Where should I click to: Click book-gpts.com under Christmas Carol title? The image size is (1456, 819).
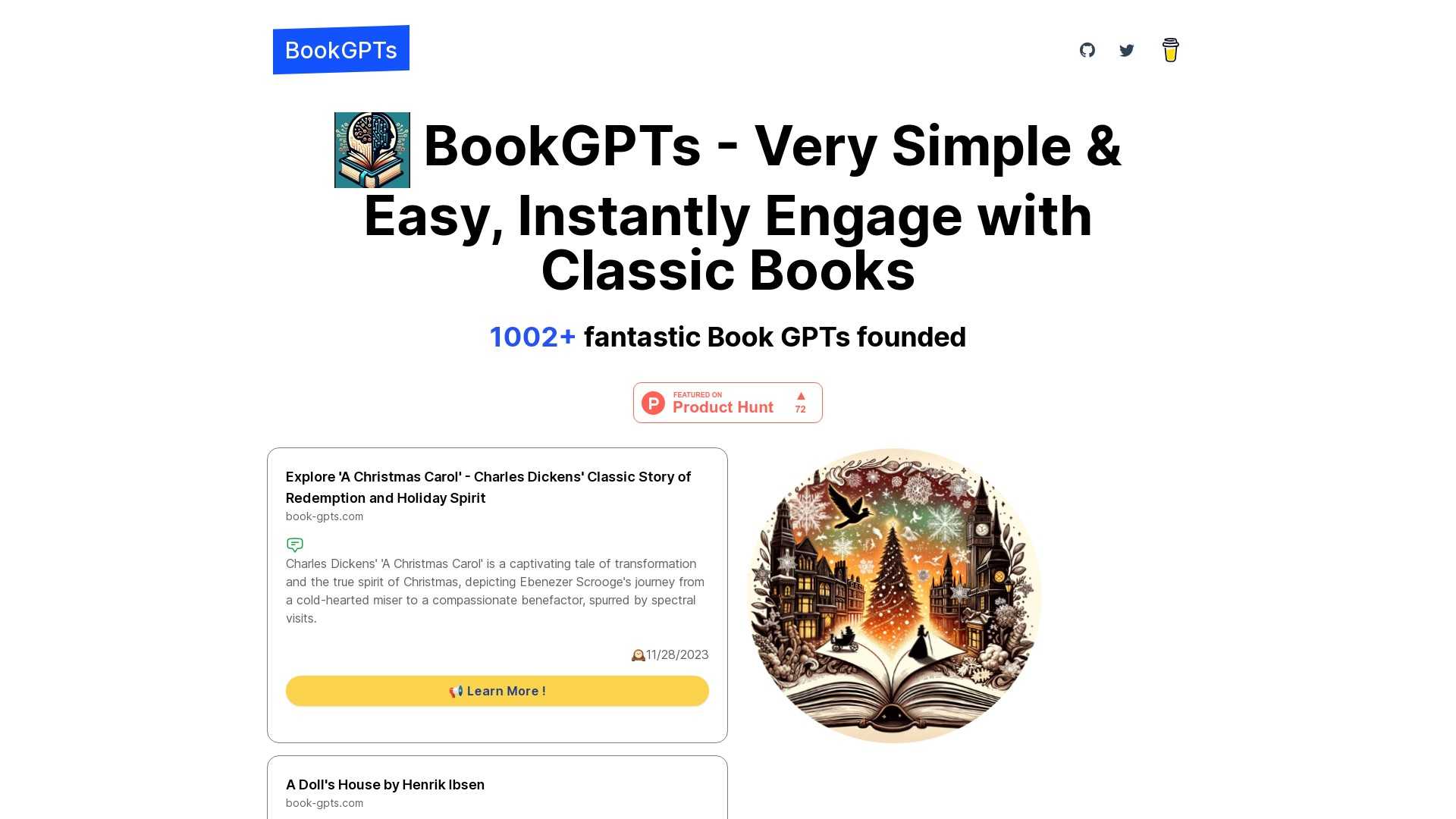[325, 516]
